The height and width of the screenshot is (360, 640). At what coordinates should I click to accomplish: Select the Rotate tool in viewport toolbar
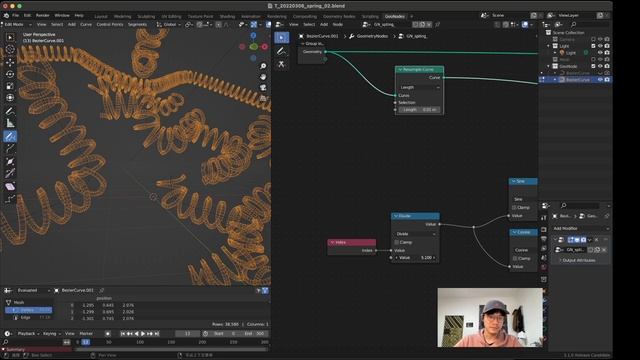[x=10, y=74]
